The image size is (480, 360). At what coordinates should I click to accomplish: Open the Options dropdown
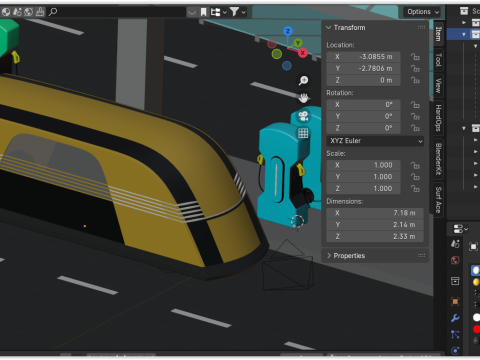423,12
